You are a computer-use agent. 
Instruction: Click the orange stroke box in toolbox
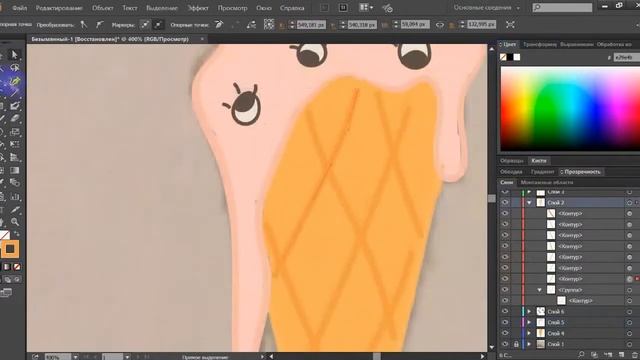tap(10, 249)
